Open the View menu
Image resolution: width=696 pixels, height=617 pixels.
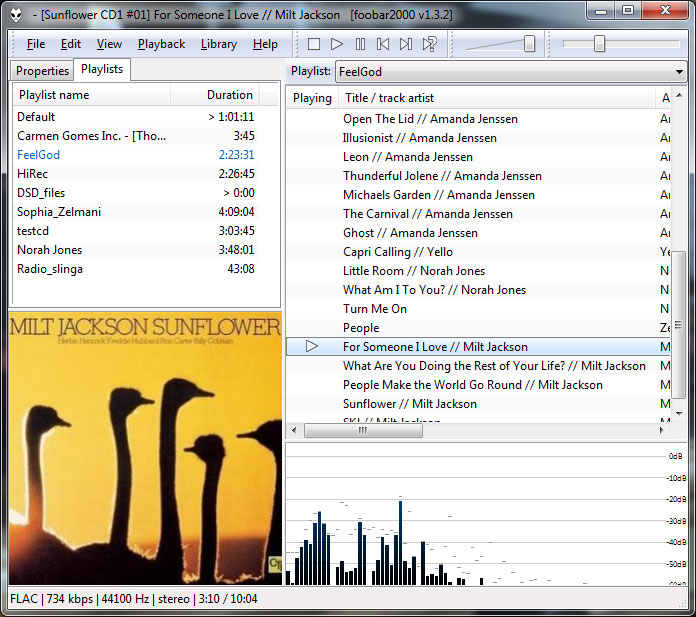pos(109,44)
